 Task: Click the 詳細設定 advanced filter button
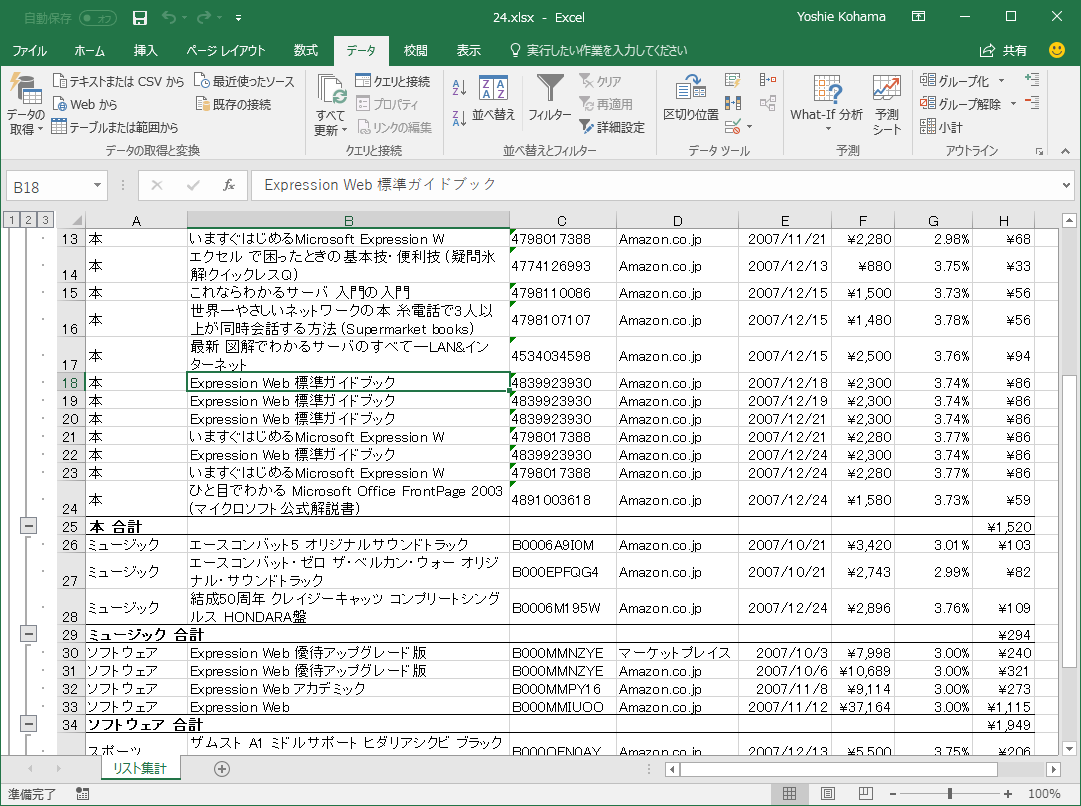coord(612,127)
